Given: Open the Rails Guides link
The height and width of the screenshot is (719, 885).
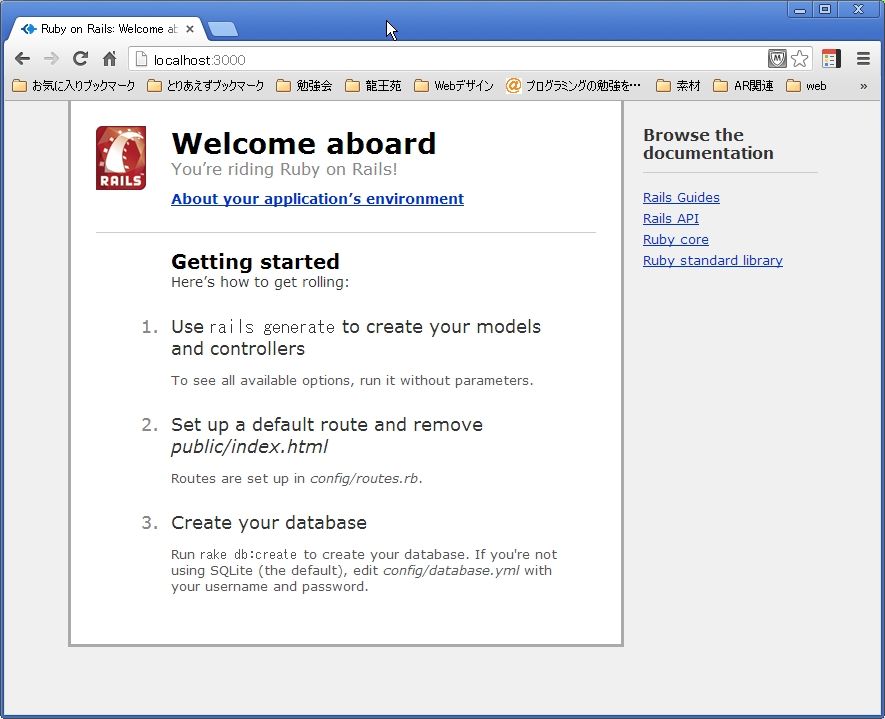Looking at the screenshot, I should pyautogui.click(x=681, y=198).
